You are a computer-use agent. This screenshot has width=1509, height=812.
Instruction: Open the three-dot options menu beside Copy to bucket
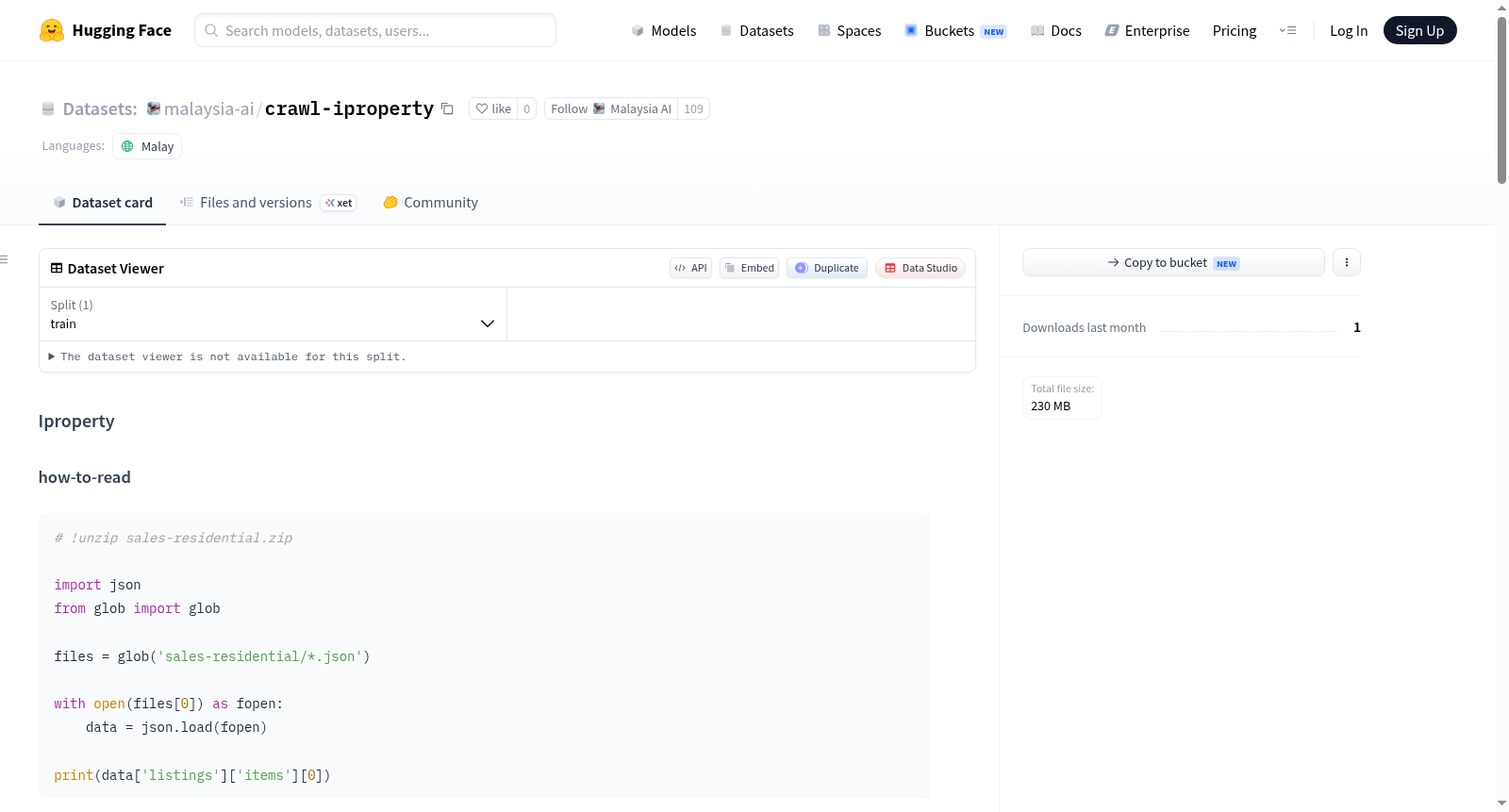point(1347,262)
